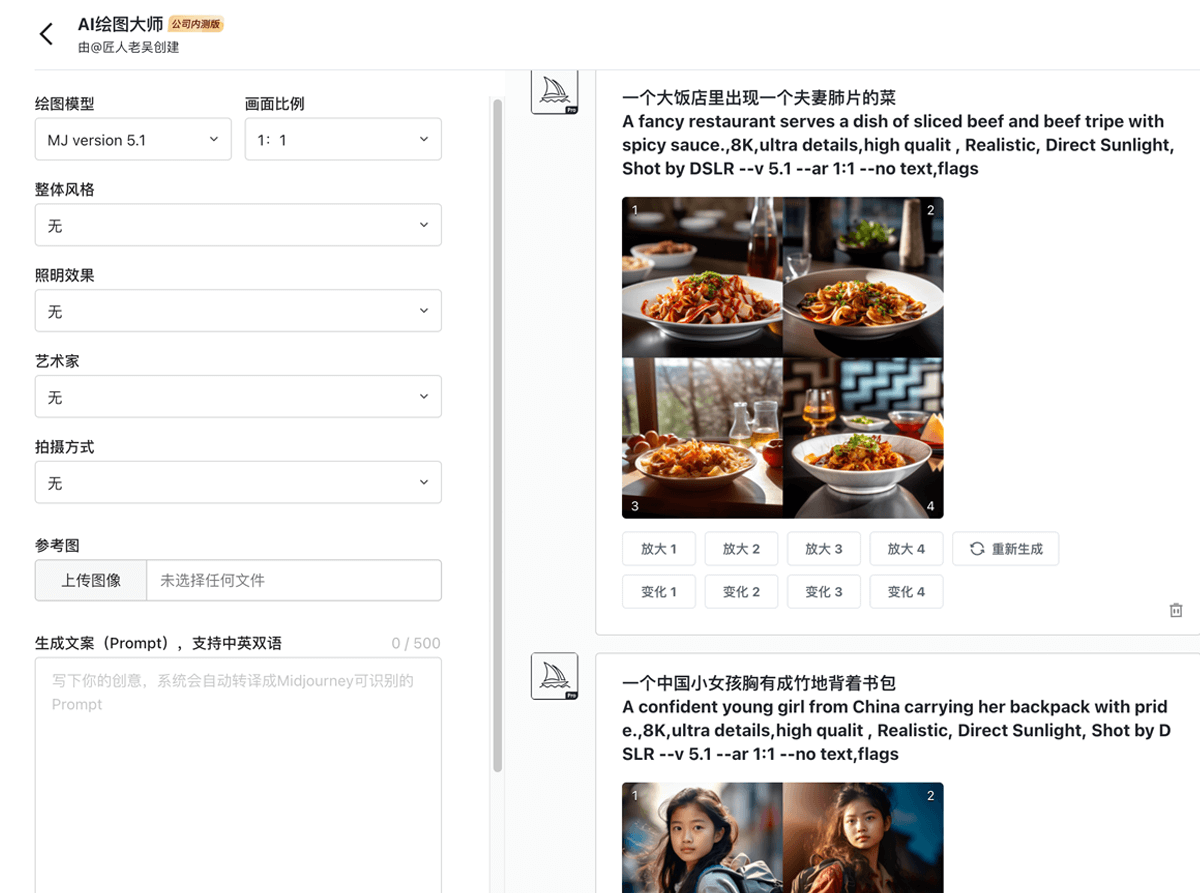
Task: Click the prompt text 一个大饭店里出现一个夫妻肺片的菜
Action: pyautogui.click(x=758, y=98)
